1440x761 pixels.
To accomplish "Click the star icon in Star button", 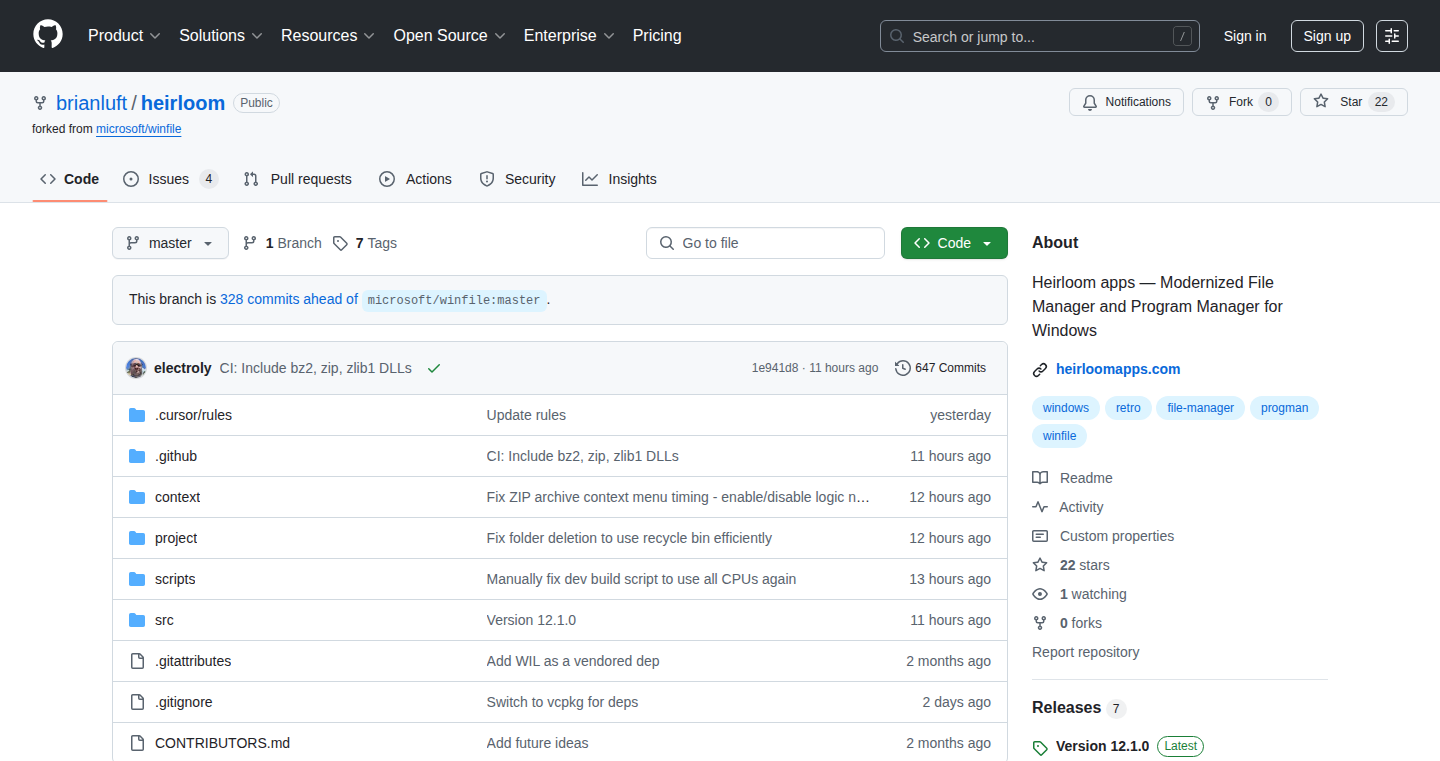I will 1321,102.
